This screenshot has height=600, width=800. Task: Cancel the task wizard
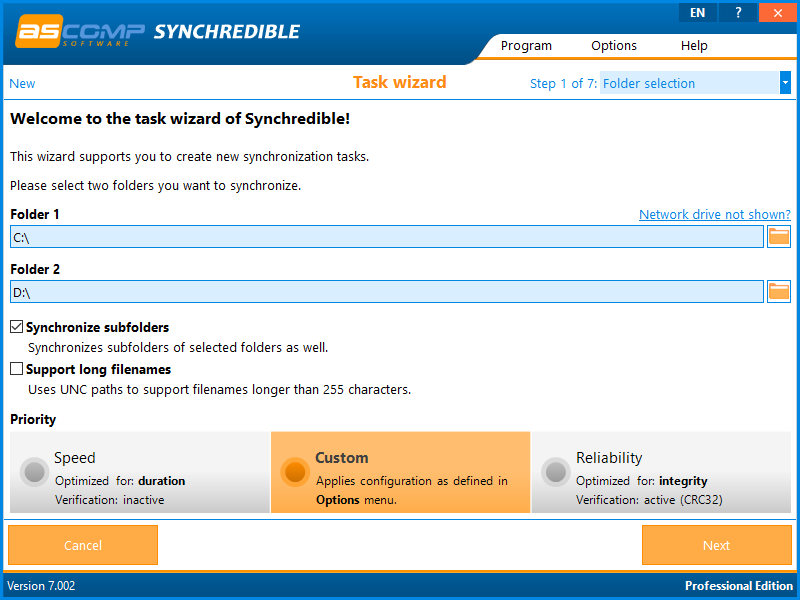coord(82,545)
